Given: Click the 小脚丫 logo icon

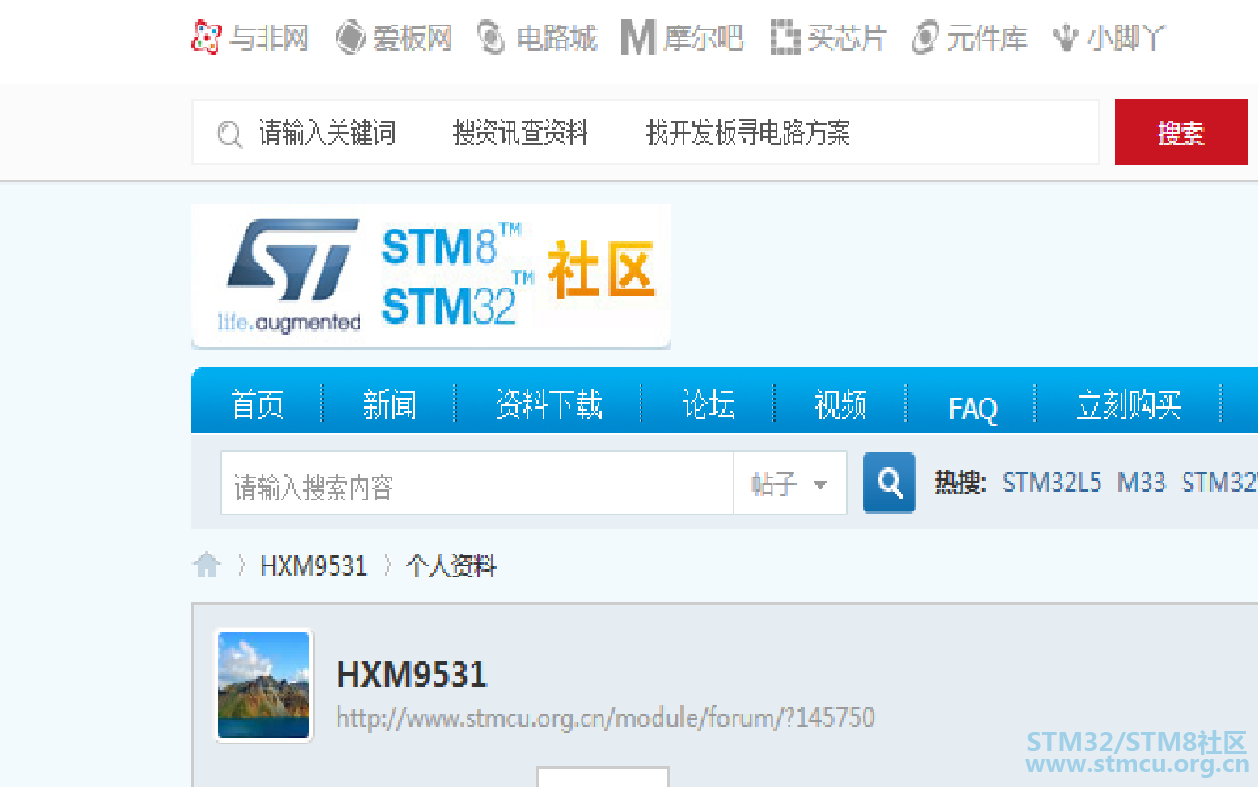Looking at the screenshot, I should 1066,38.
